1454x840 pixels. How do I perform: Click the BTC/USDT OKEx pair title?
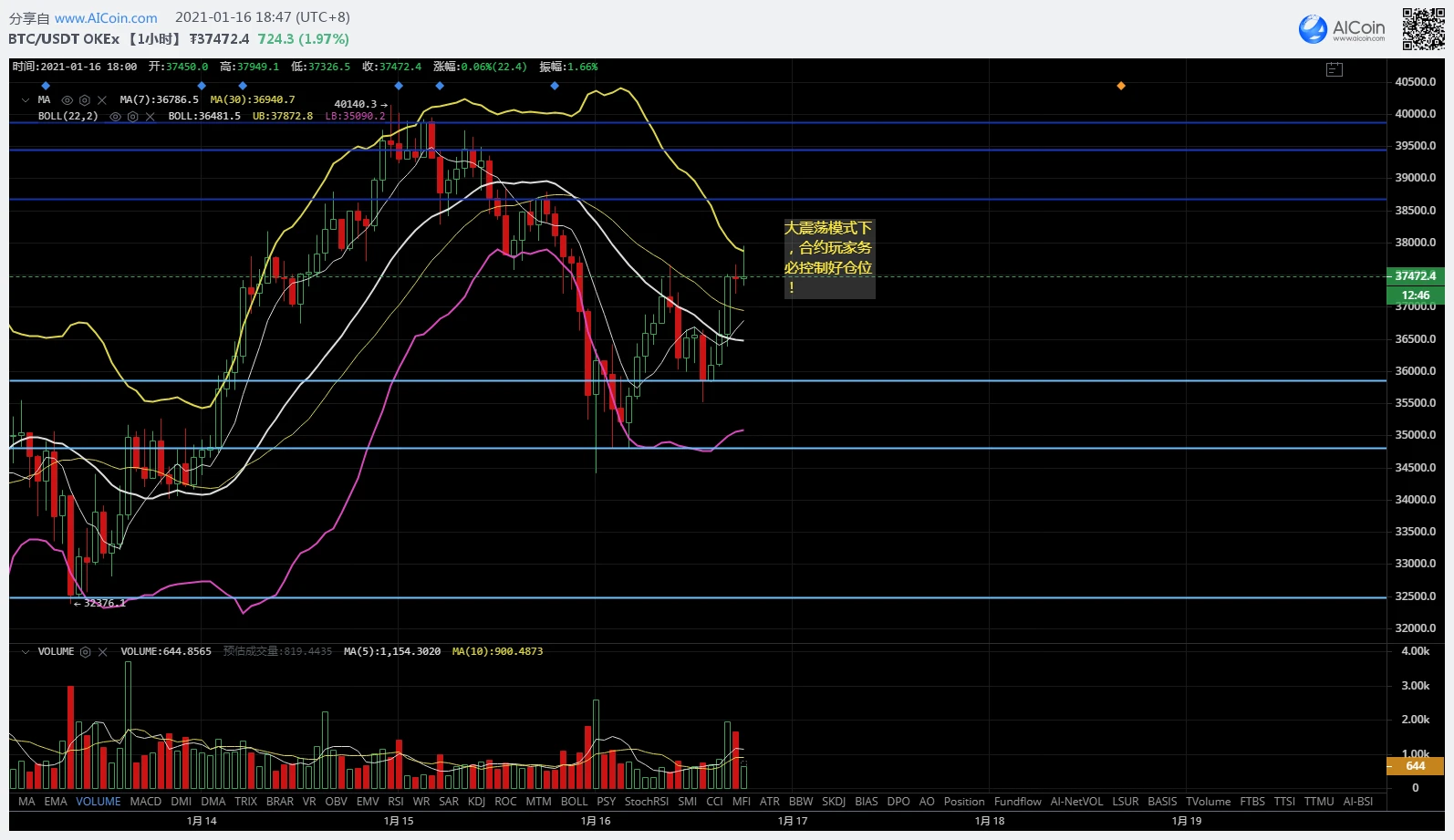[64, 39]
